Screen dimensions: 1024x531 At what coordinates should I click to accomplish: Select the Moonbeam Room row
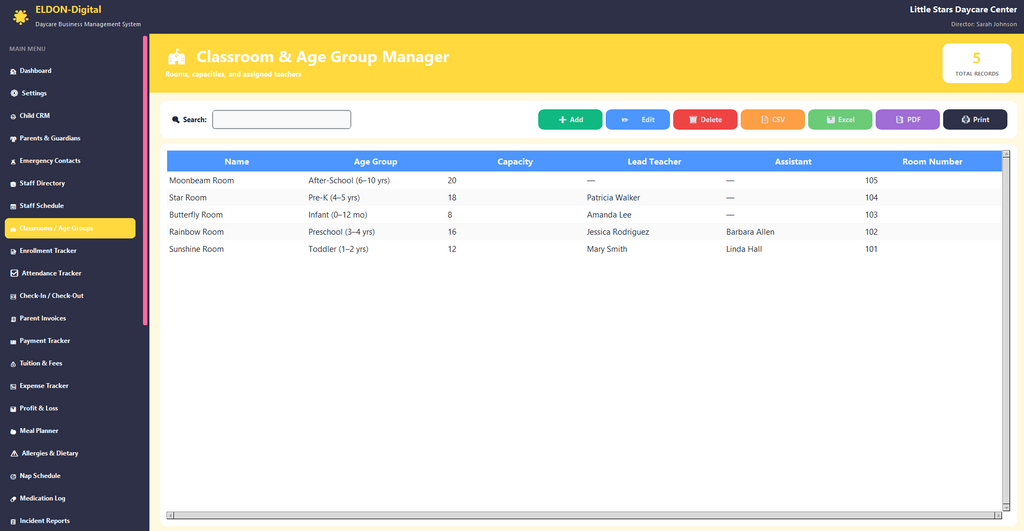[x=584, y=180]
